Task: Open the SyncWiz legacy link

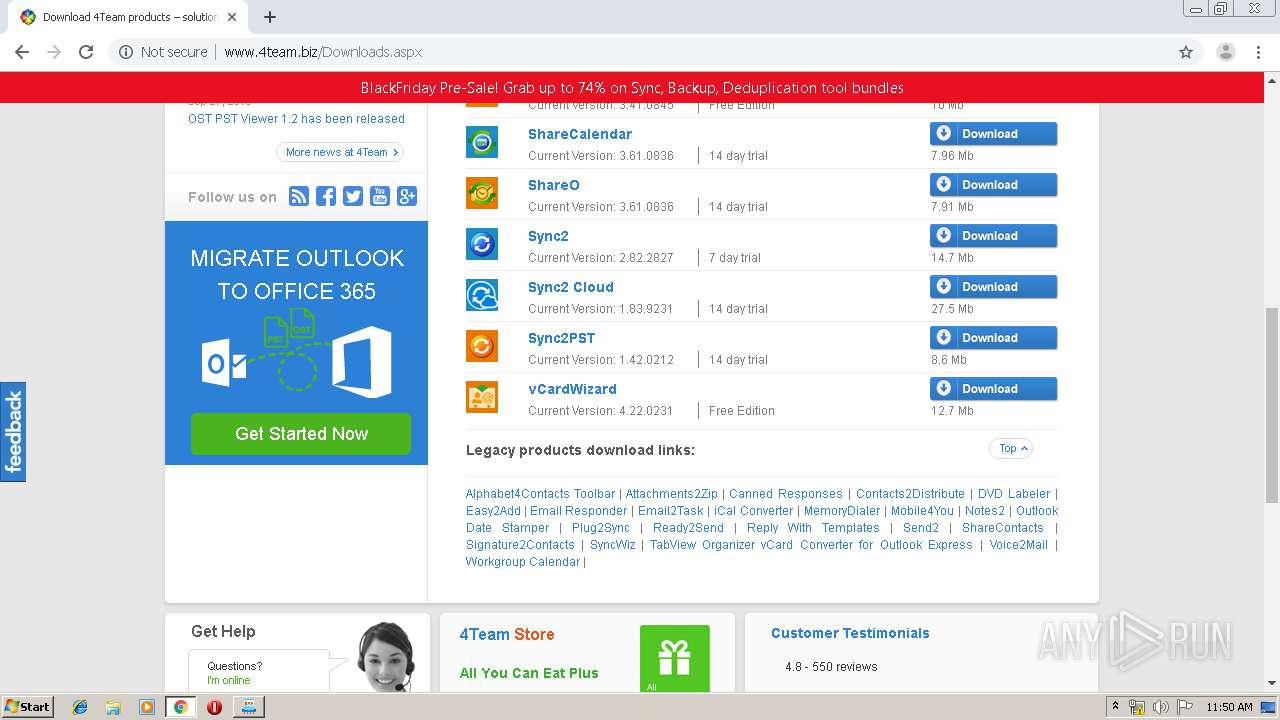Action: pos(612,545)
